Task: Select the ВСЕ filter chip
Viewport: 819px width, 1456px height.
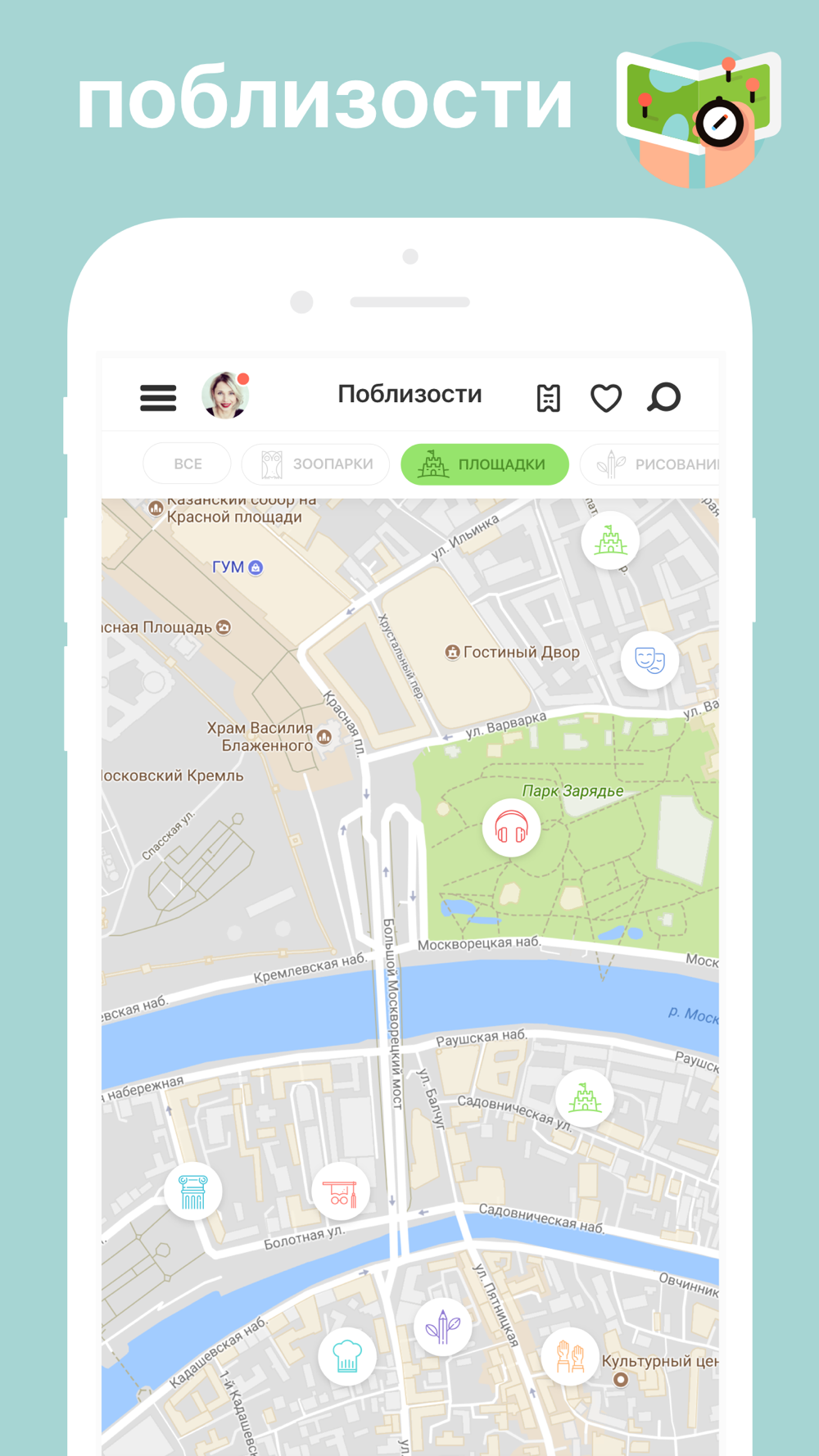Action: 188,464
